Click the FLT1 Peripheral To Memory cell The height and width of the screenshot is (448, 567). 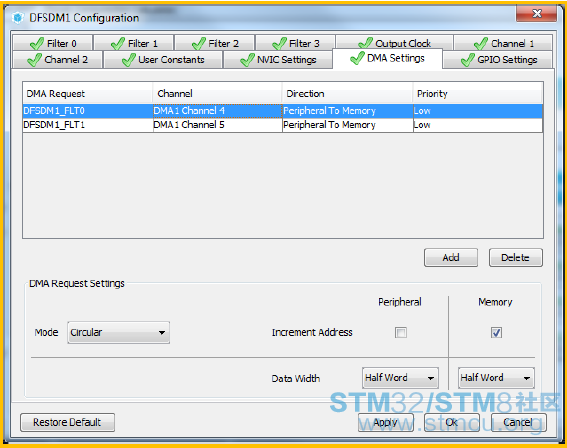[348, 125]
